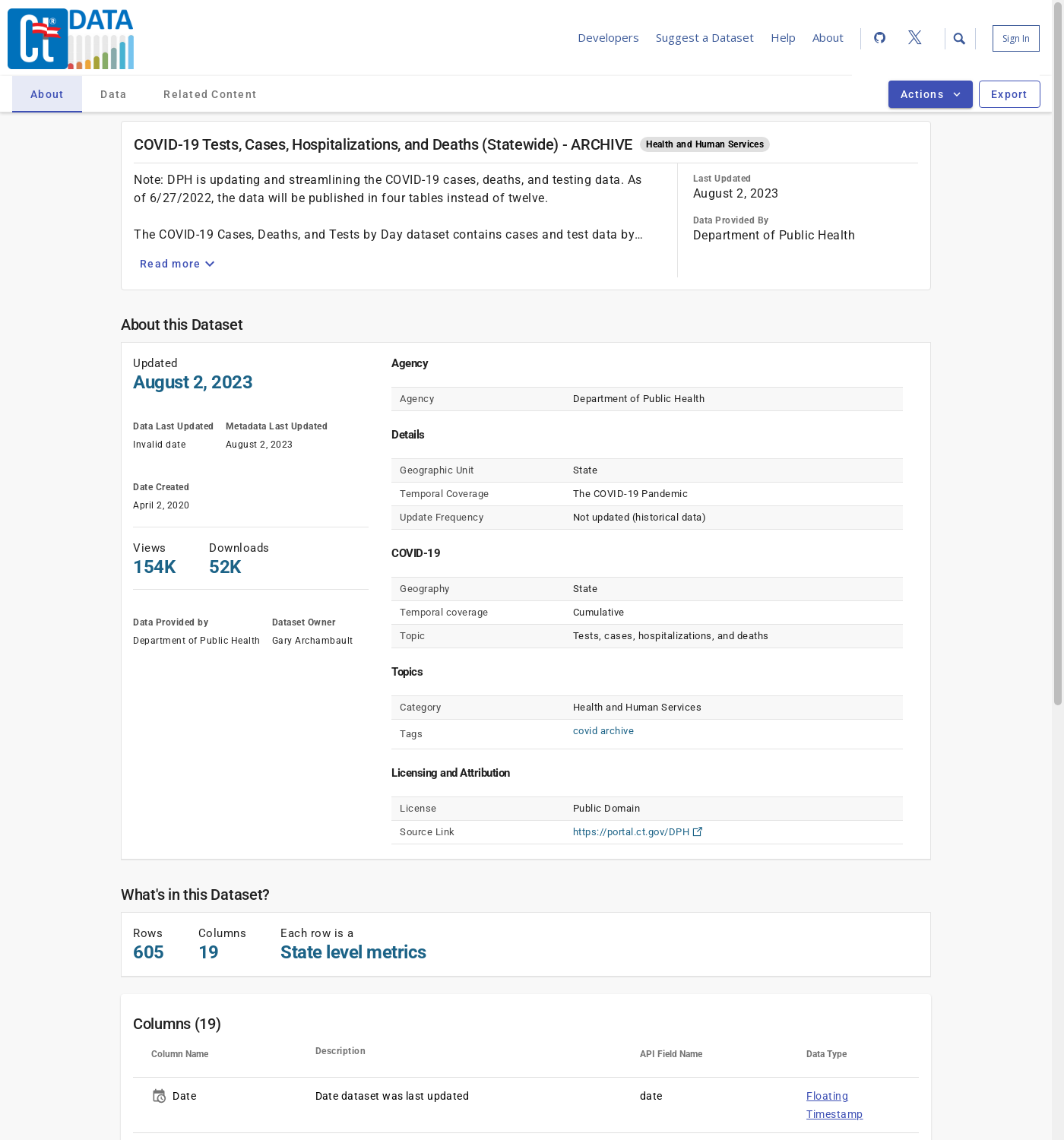The width and height of the screenshot is (1064, 1140).
Task: Open the Developers link
Action: [x=608, y=38]
